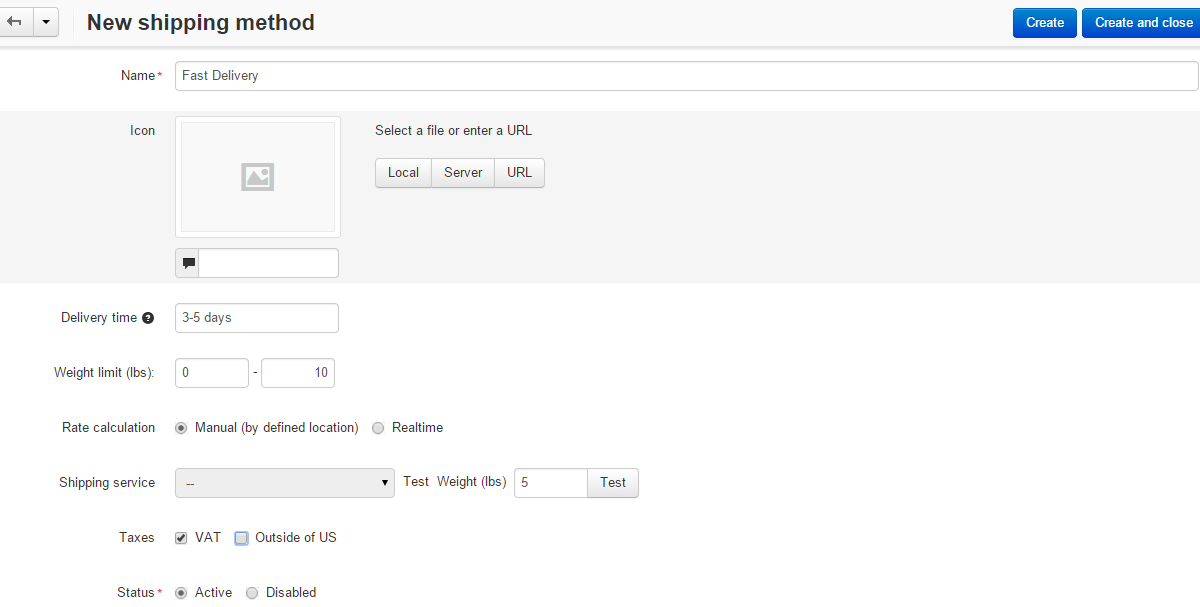Open the Shipping service dropdown
This screenshot has height=607, width=1200.
284,482
